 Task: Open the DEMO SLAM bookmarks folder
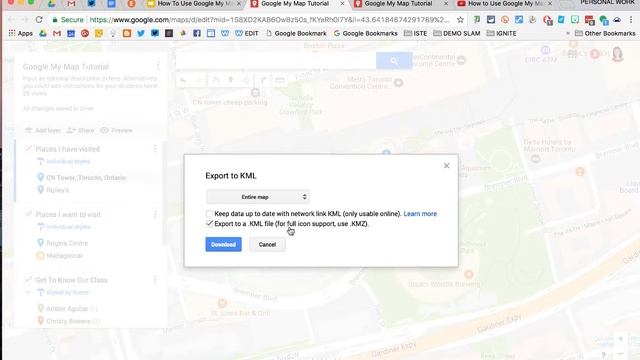457,33
